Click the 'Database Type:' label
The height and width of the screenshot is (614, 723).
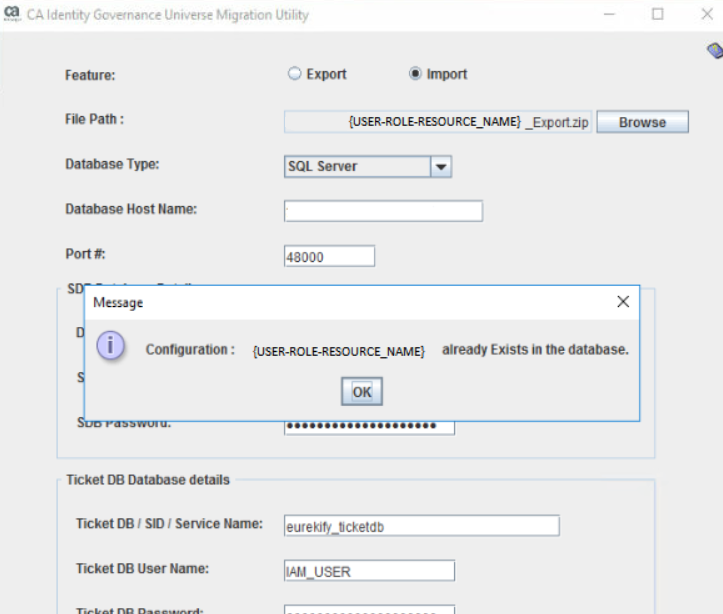click(112, 164)
